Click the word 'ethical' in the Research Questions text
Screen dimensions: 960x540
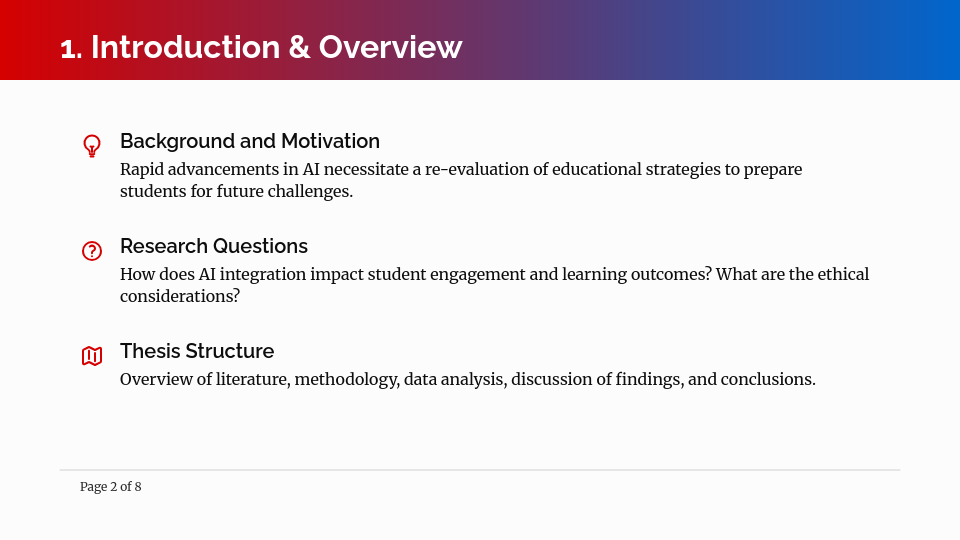(x=843, y=274)
